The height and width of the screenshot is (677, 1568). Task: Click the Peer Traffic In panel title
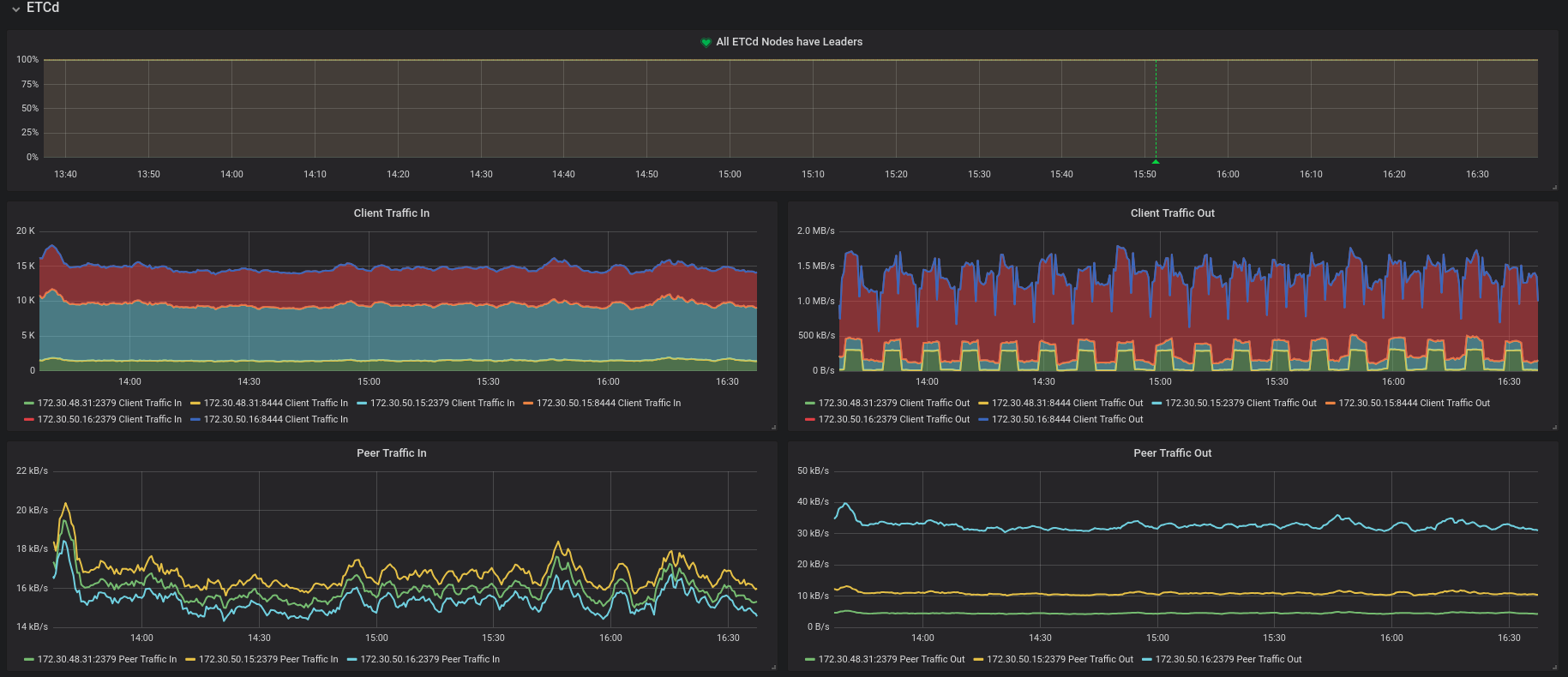391,453
